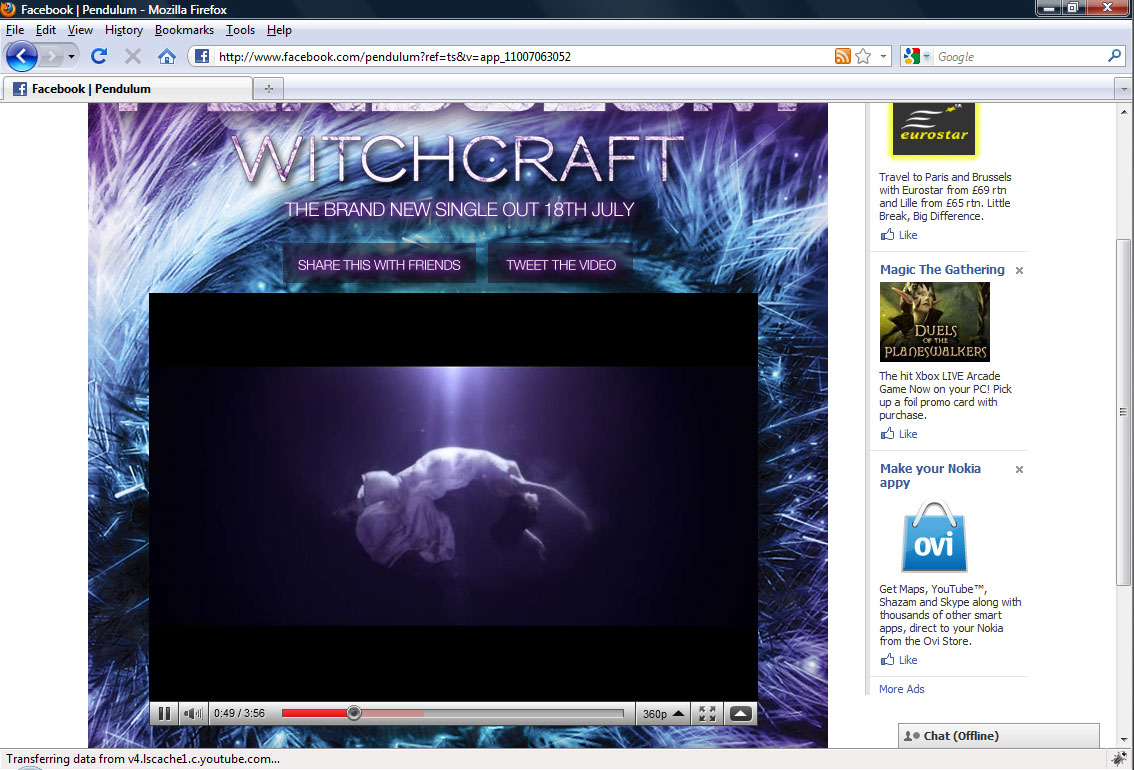Image resolution: width=1134 pixels, height=770 pixels.
Task: Like the Make your Nokia appy ad
Action: [899, 660]
